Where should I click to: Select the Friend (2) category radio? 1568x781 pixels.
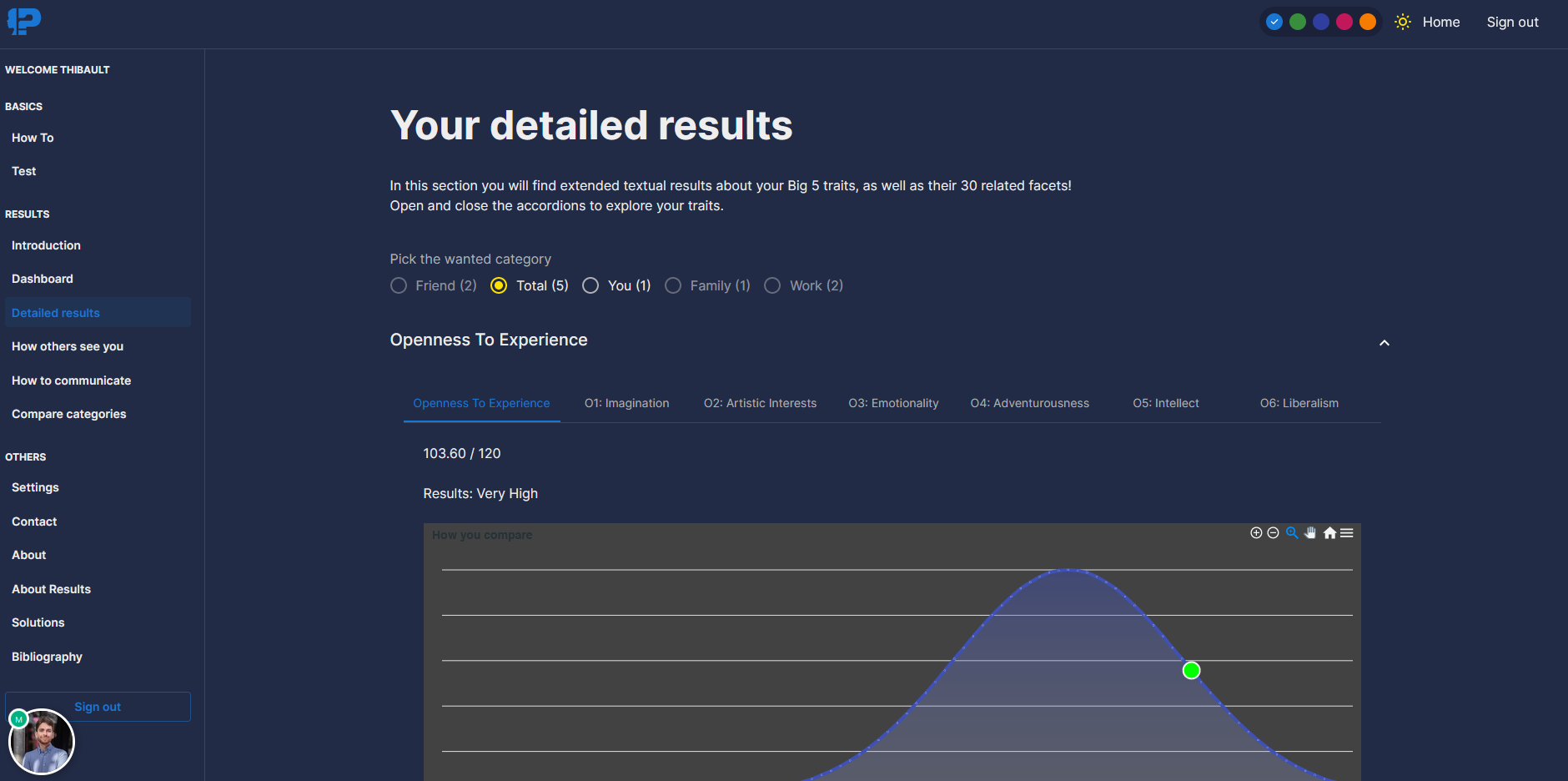click(x=399, y=285)
